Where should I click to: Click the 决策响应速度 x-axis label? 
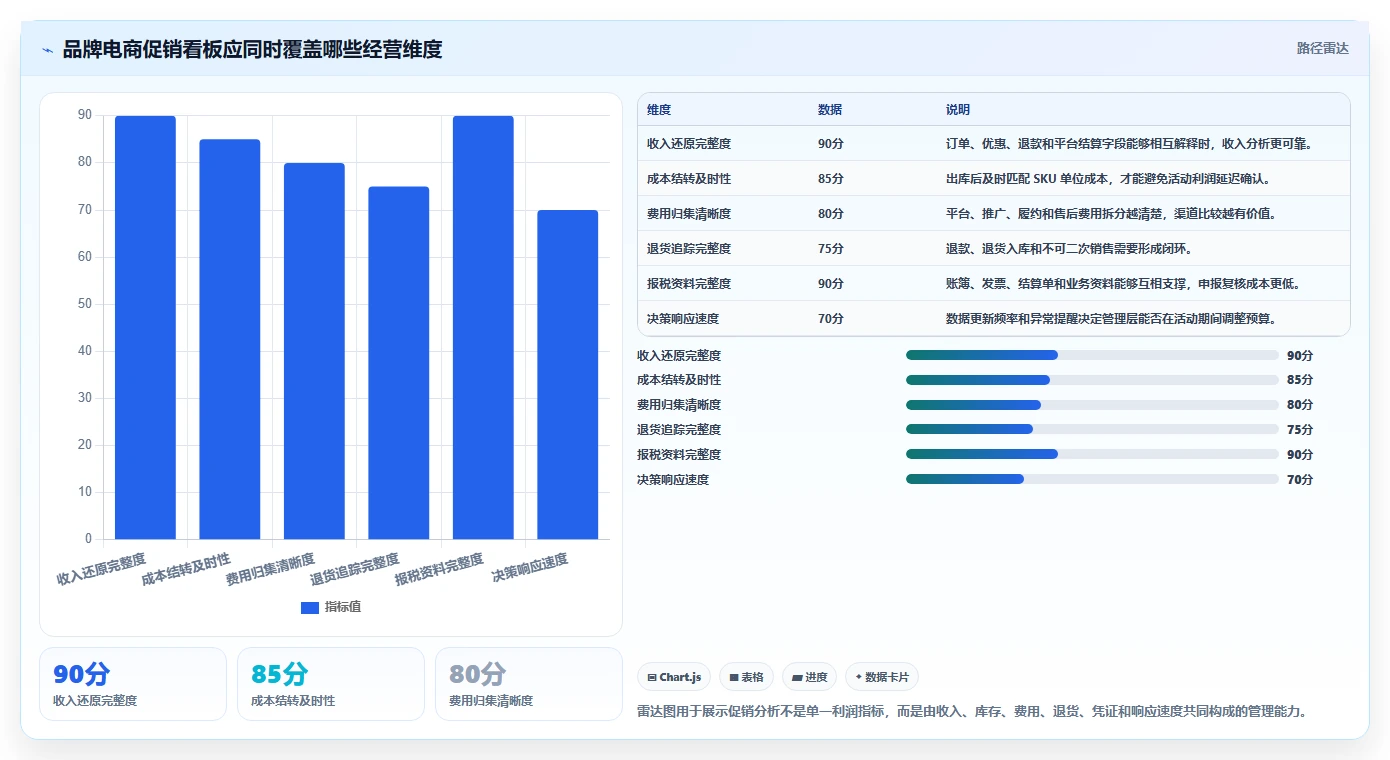click(529, 569)
